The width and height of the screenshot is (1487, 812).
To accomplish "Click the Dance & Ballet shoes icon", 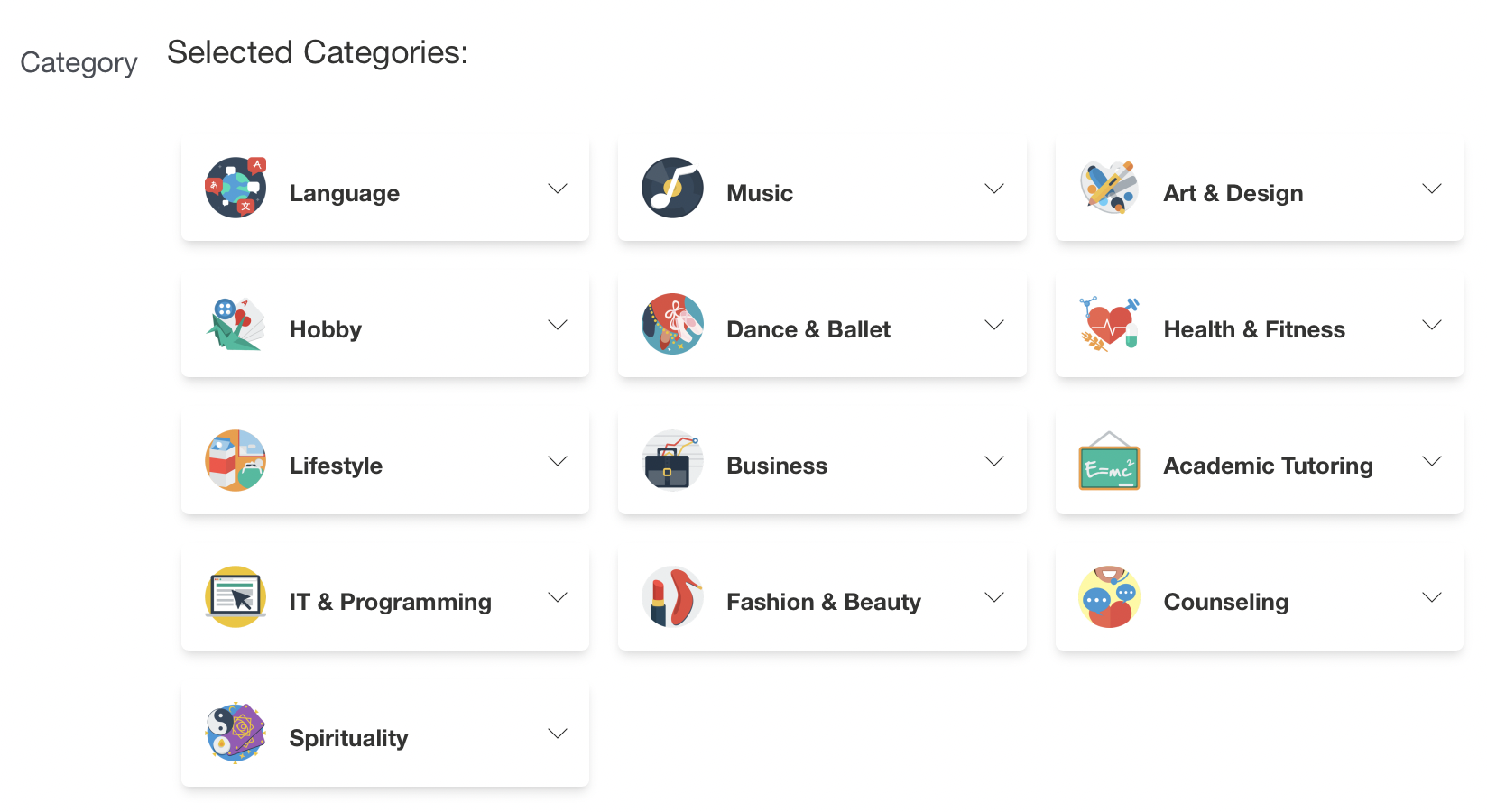I will click(x=672, y=324).
